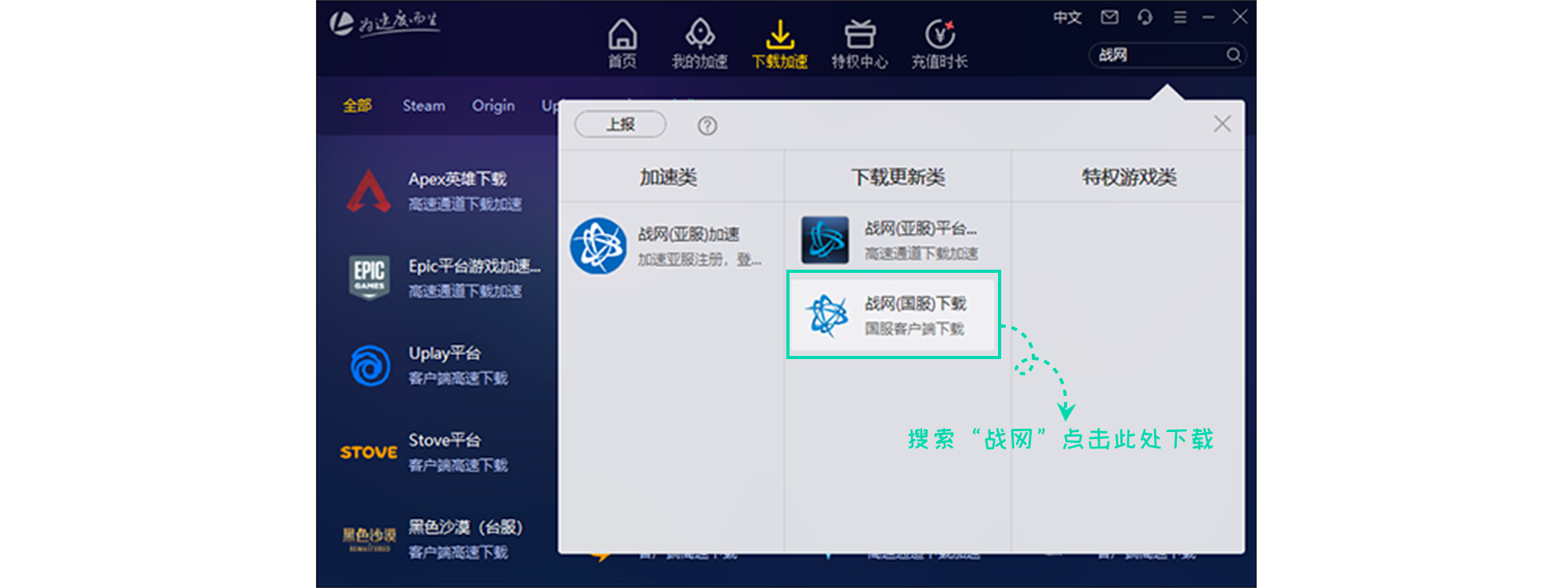Image resolution: width=1568 pixels, height=588 pixels.
Task: Click the Epic Games logo icon
Action: 369,277
